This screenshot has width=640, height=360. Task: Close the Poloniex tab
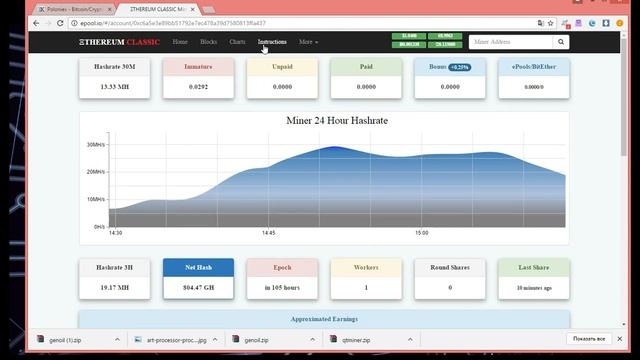coord(109,9)
